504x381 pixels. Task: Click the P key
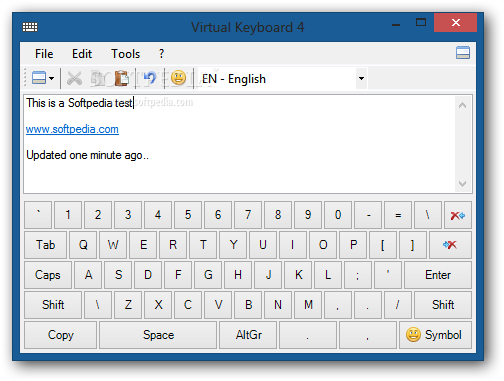point(353,245)
